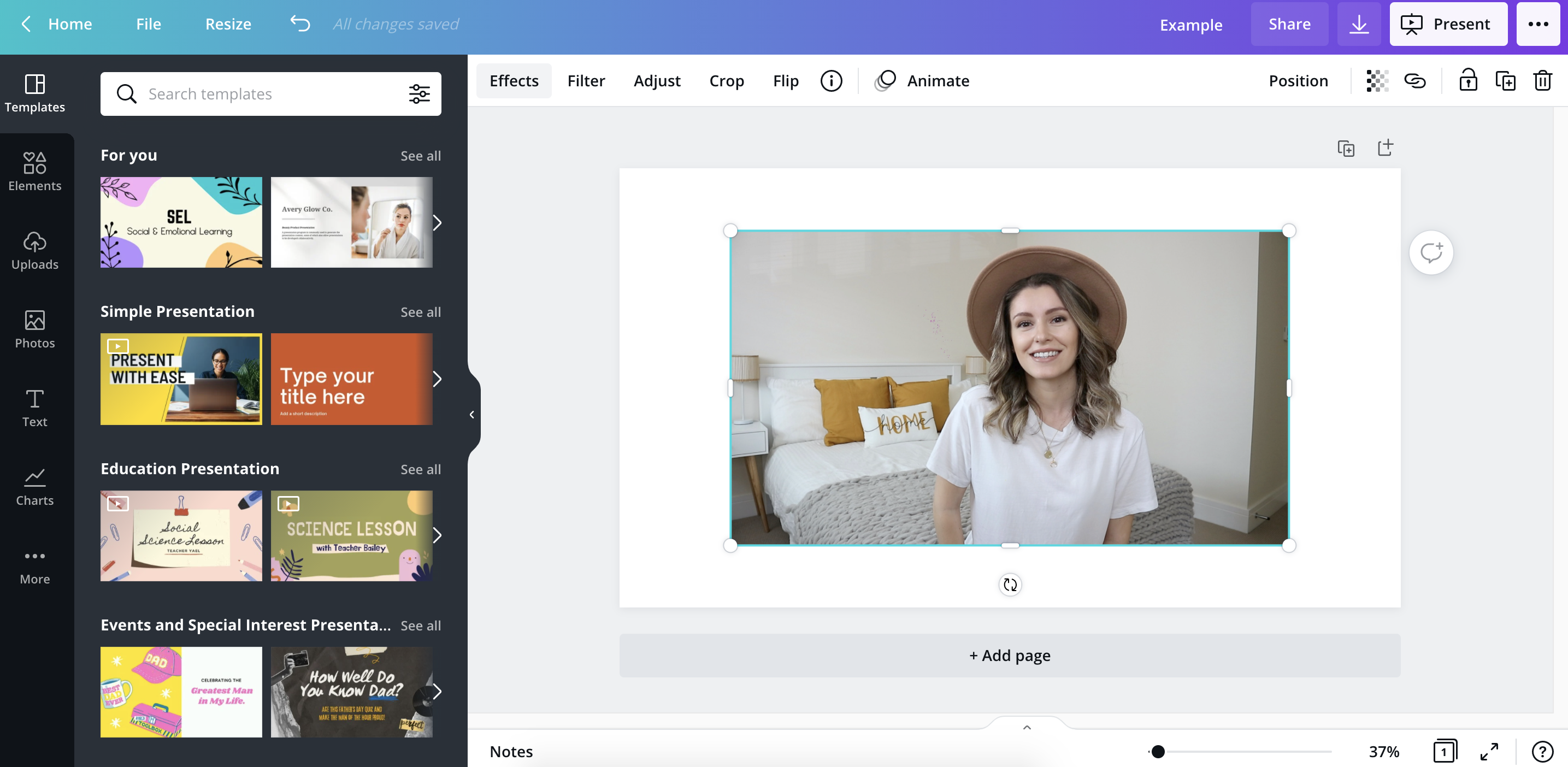Click the download icon in header

[1359, 25]
